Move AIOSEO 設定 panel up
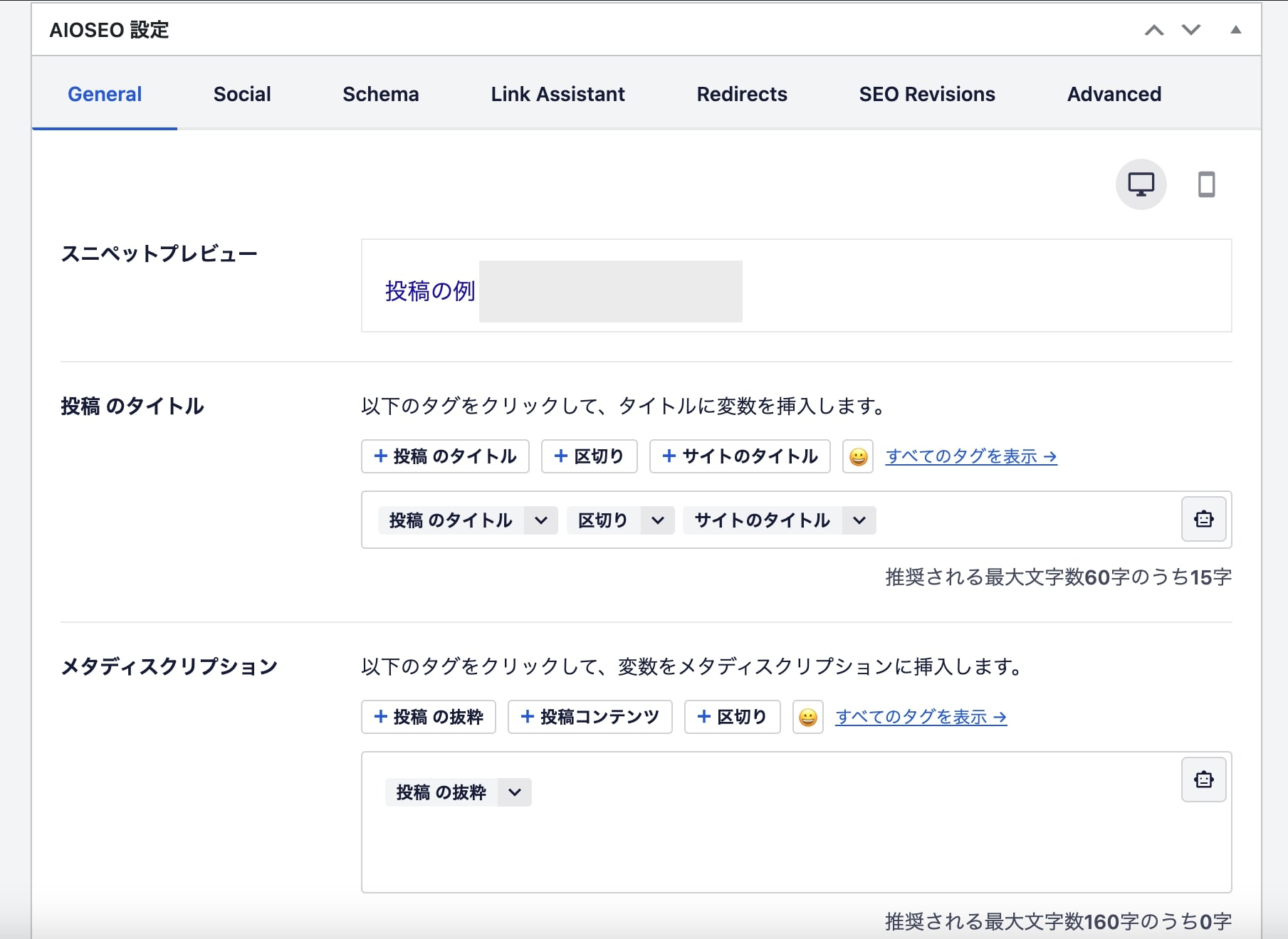The width and height of the screenshot is (1288, 939). (x=1154, y=30)
